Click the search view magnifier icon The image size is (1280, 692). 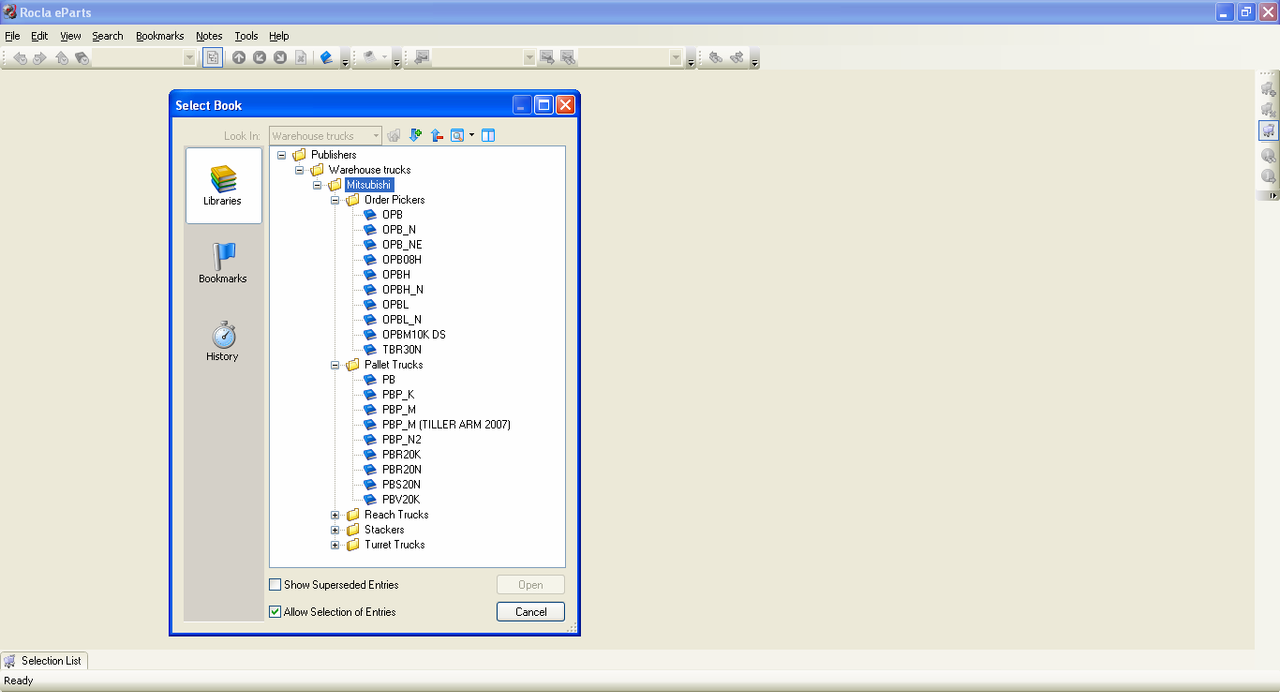click(457, 135)
